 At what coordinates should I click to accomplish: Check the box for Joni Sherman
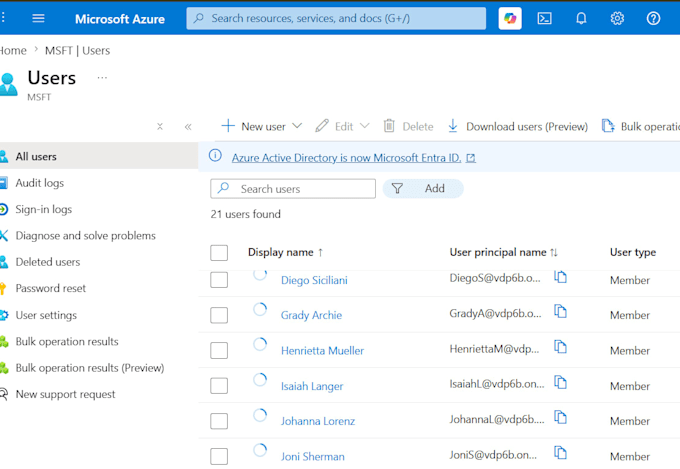coord(219,456)
